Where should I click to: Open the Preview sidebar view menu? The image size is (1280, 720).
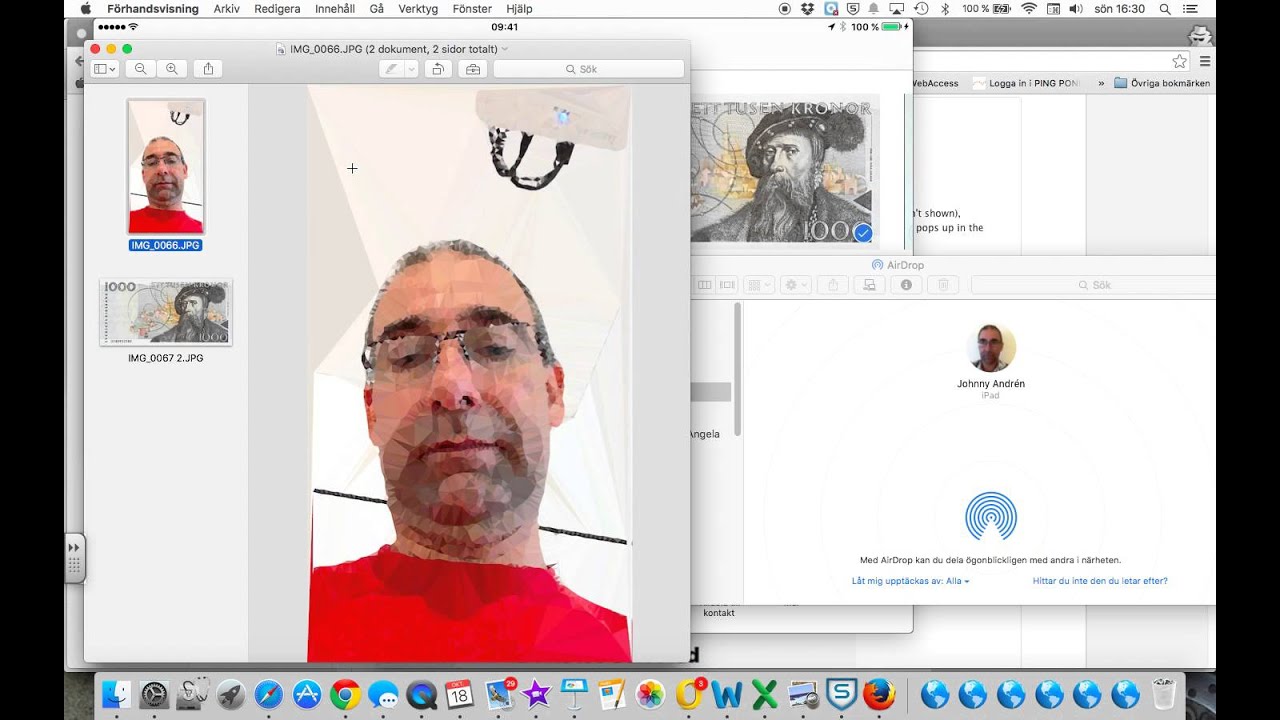pos(104,69)
